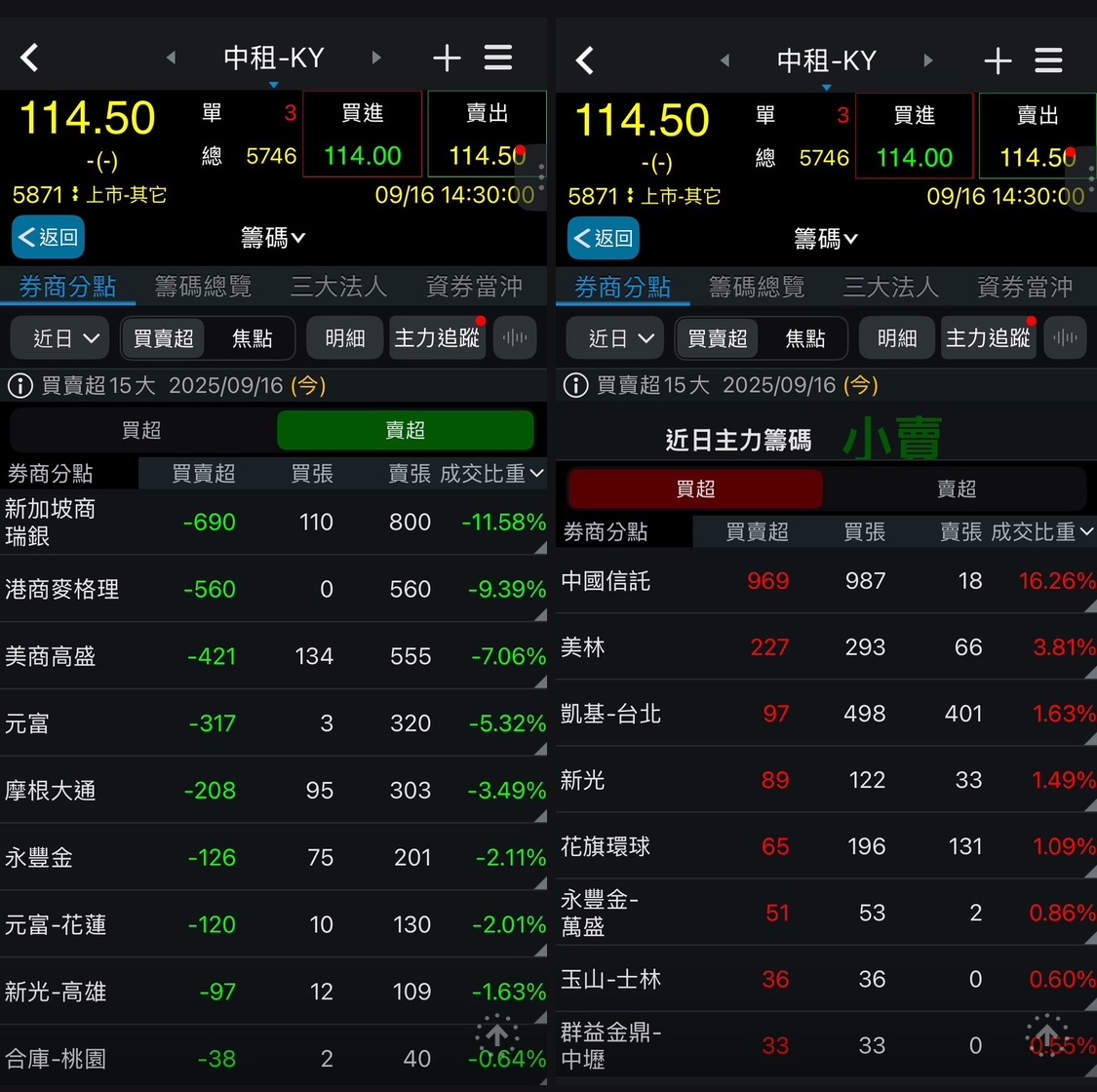Tap the waveform icon in the left screen toolbar
1097x1092 pixels.
515,338
